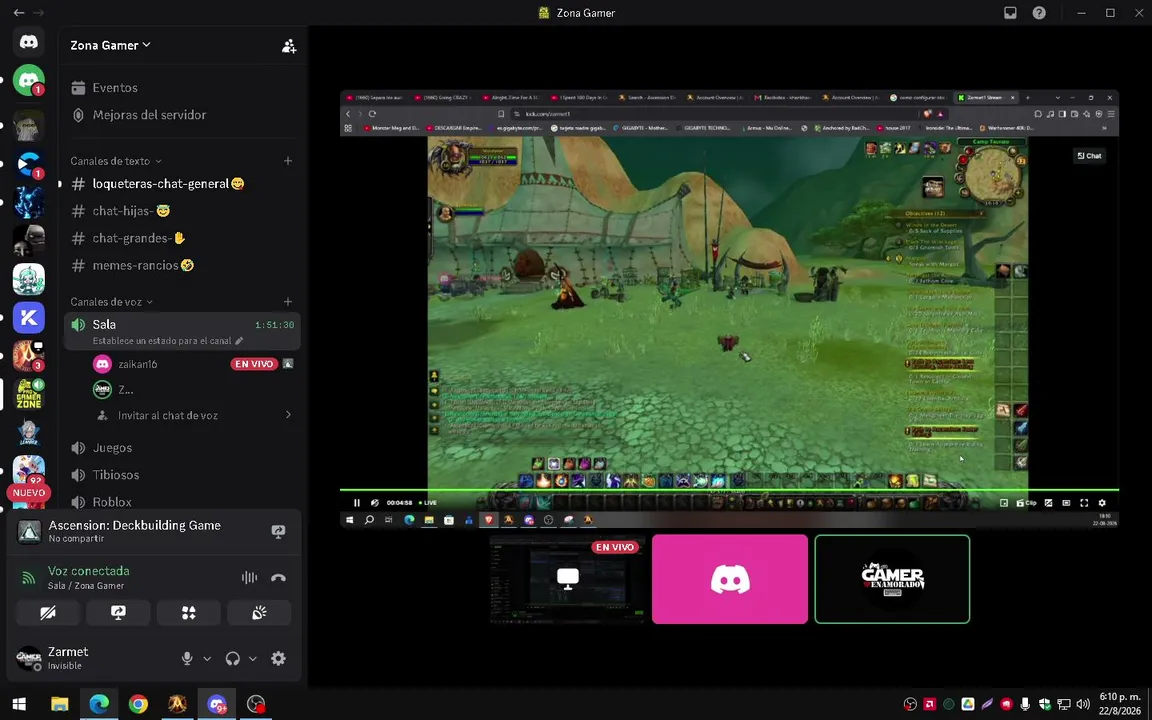
Task: Open Zona Gamer server dropdown
Action: pos(110,46)
